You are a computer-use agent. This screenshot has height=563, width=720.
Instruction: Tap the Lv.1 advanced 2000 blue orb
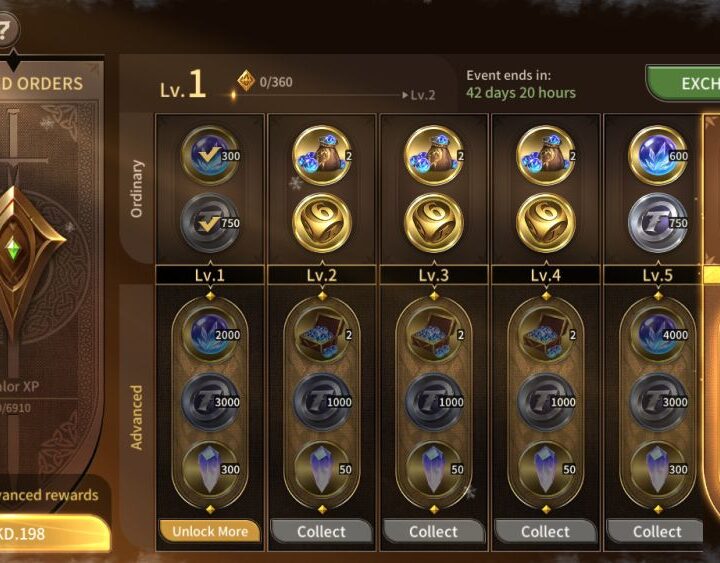pos(210,335)
